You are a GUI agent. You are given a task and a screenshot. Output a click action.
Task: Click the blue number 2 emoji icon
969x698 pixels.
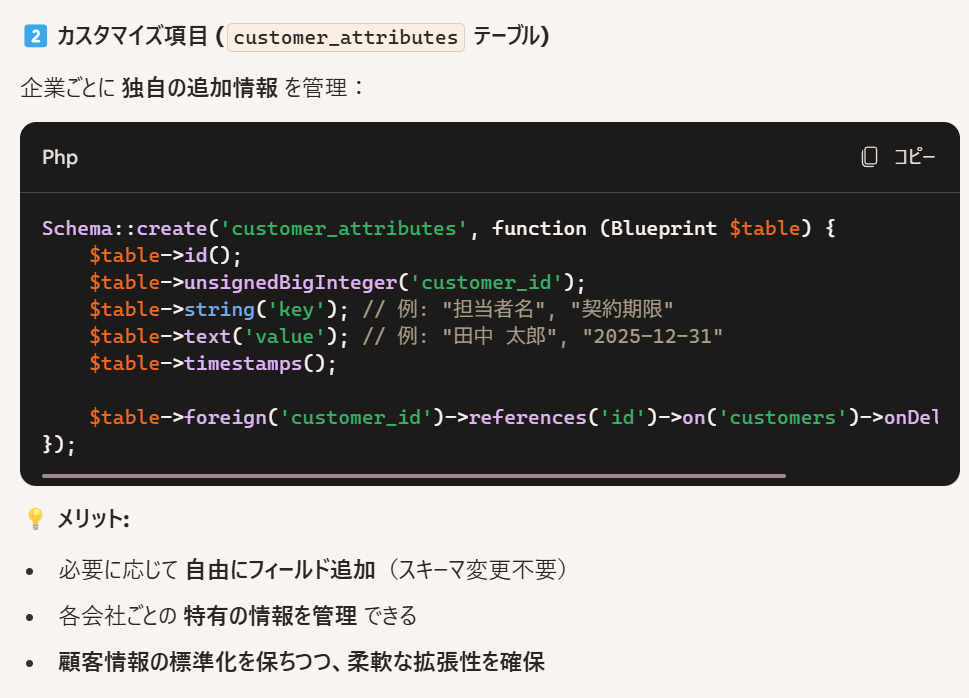pos(35,36)
